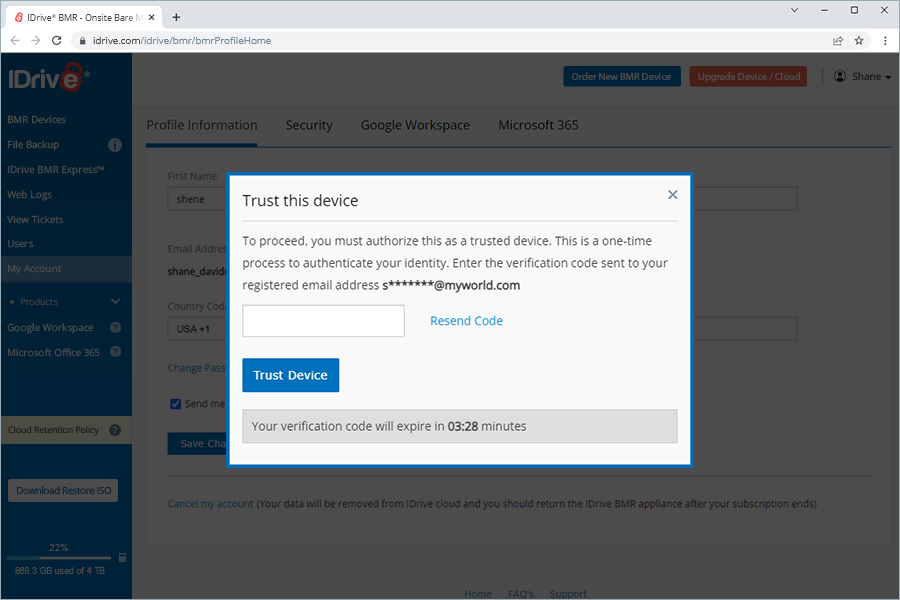This screenshot has height=600, width=900.
Task: Click the Shane user avatar icon
Action: tap(840, 76)
